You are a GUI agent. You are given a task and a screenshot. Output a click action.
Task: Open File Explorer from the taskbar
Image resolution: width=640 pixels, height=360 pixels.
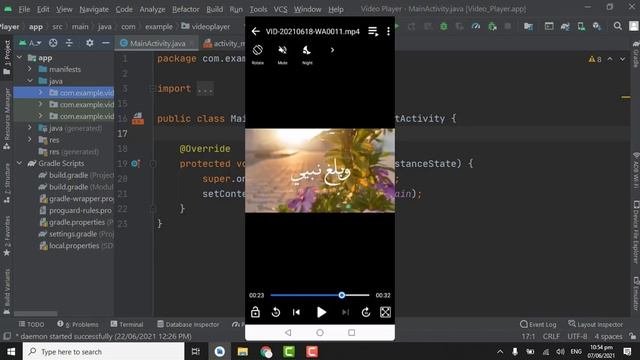(x=243, y=351)
